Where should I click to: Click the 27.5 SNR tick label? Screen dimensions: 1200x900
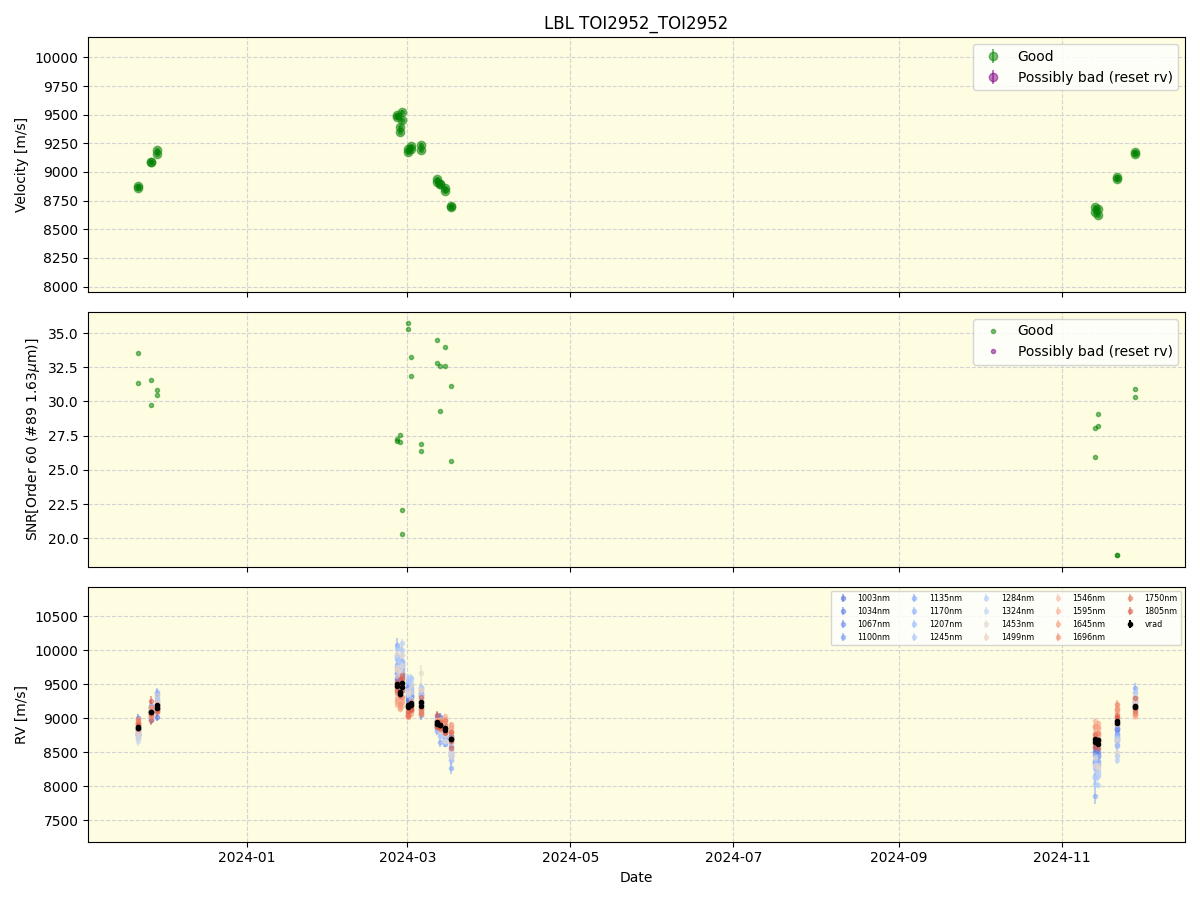tap(64, 436)
